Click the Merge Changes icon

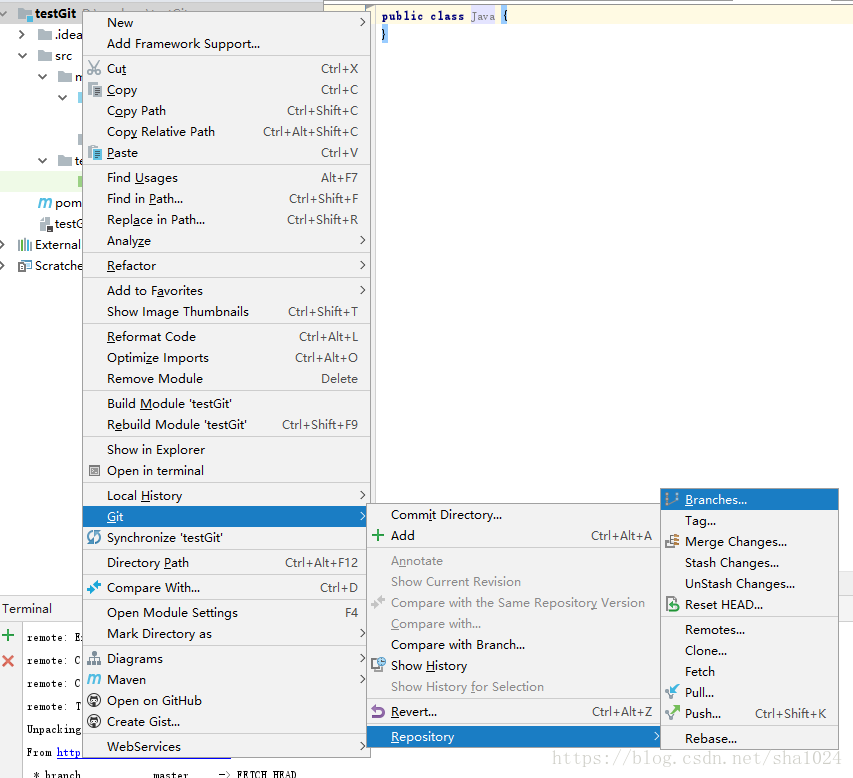coord(672,541)
